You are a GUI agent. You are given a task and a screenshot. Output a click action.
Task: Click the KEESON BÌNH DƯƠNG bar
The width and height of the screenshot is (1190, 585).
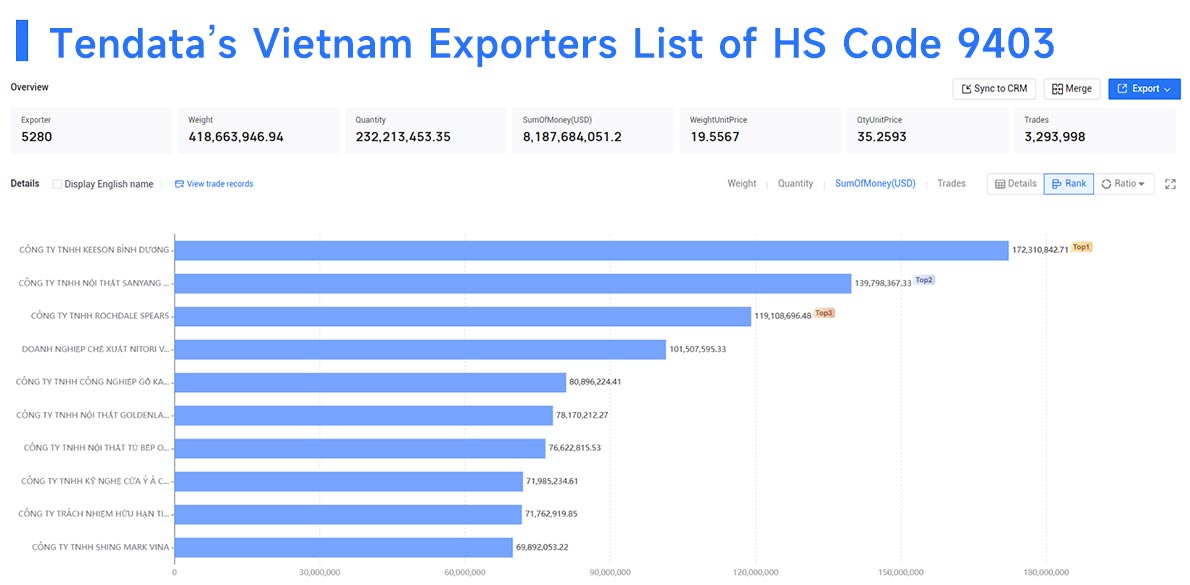[x=591, y=250]
